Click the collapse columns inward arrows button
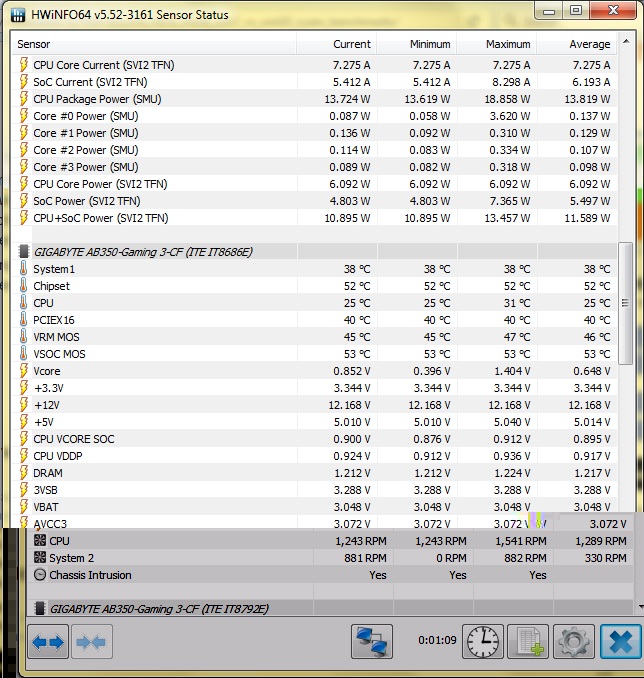Screen dimensions: 644x678 click(x=91, y=641)
